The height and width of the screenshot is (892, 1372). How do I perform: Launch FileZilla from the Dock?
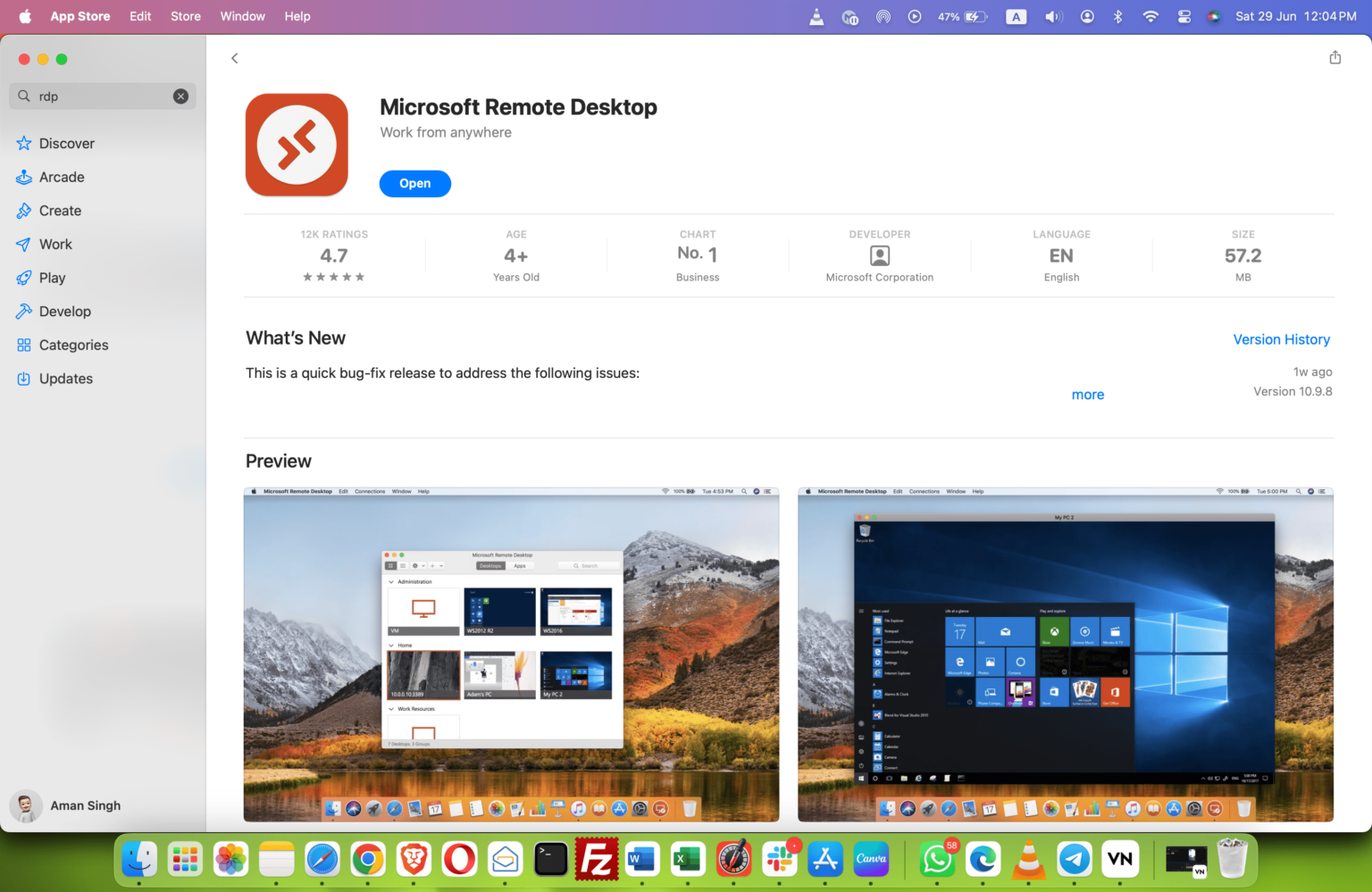[596, 859]
